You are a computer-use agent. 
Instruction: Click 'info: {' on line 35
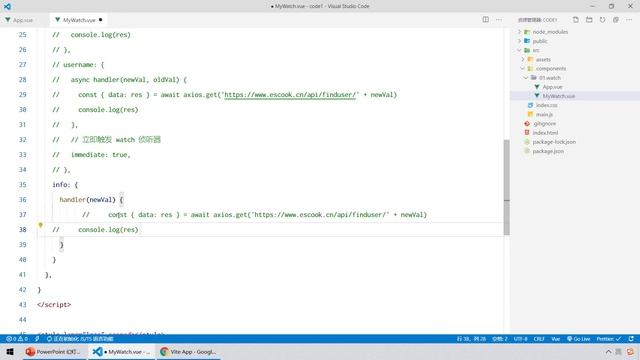click(65, 184)
